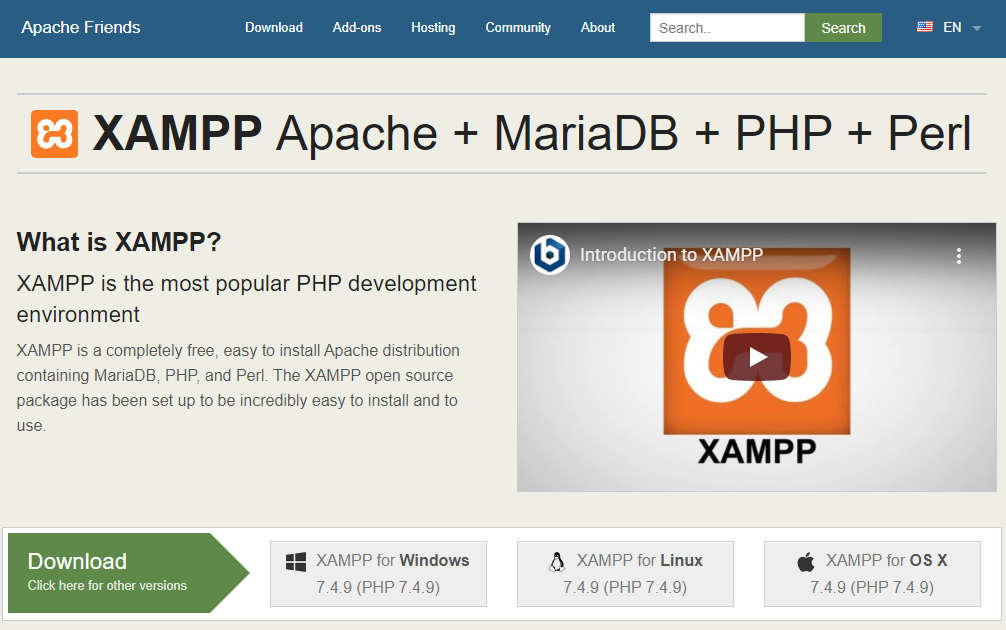Click the Linux penguin icon
1006x630 pixels.
click(x=557, y=562)
